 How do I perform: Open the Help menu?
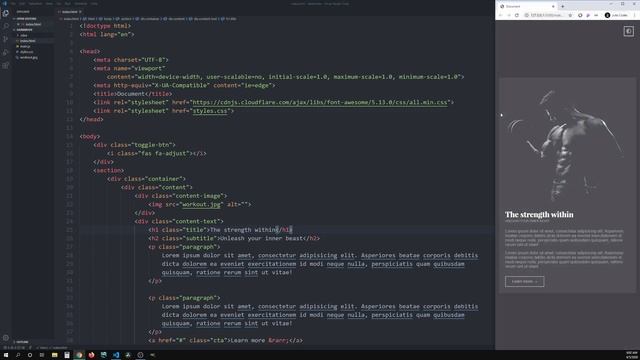94,4
